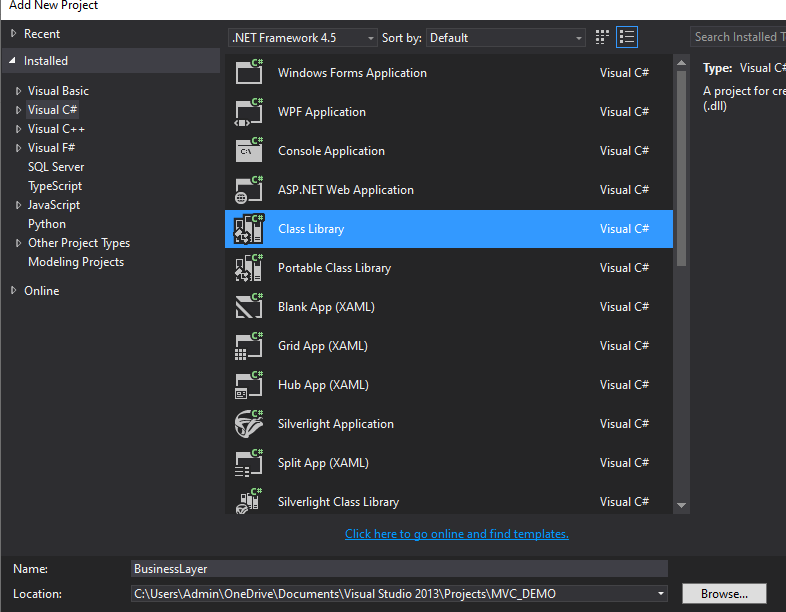Click the template list scroll down arrow

pos(681,505)
